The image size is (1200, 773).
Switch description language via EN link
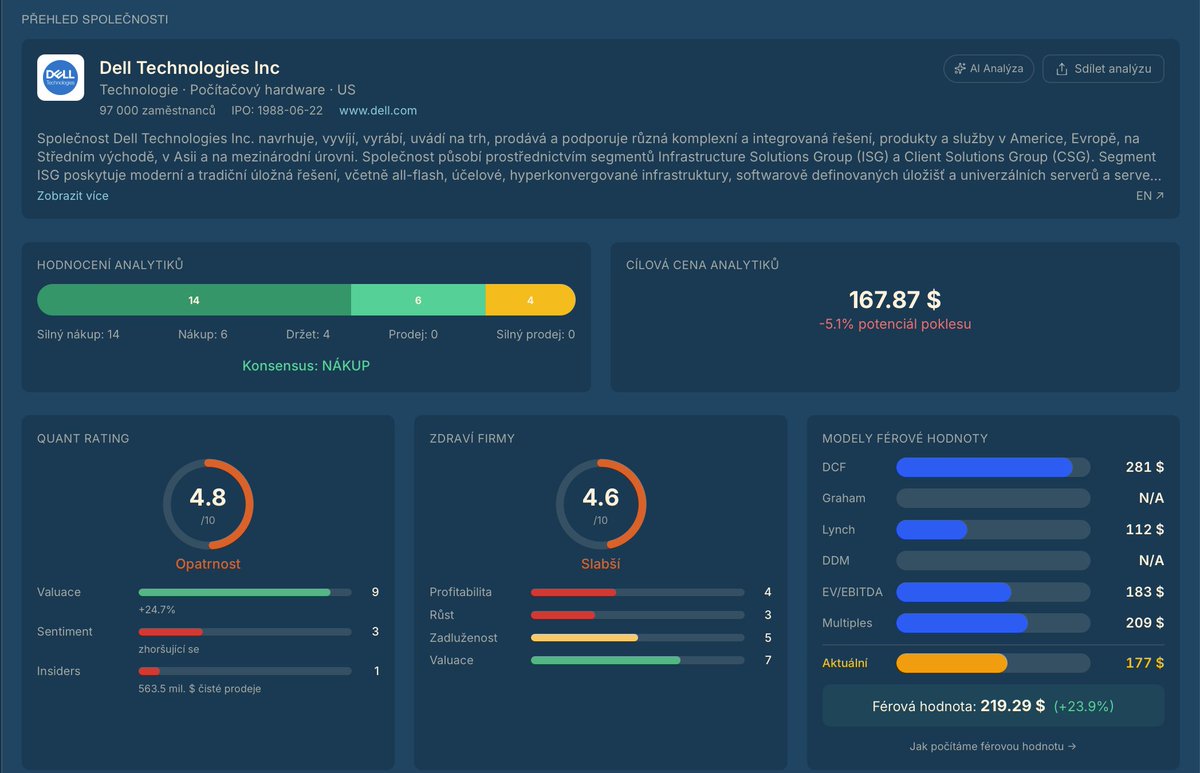pos(1150,196)
